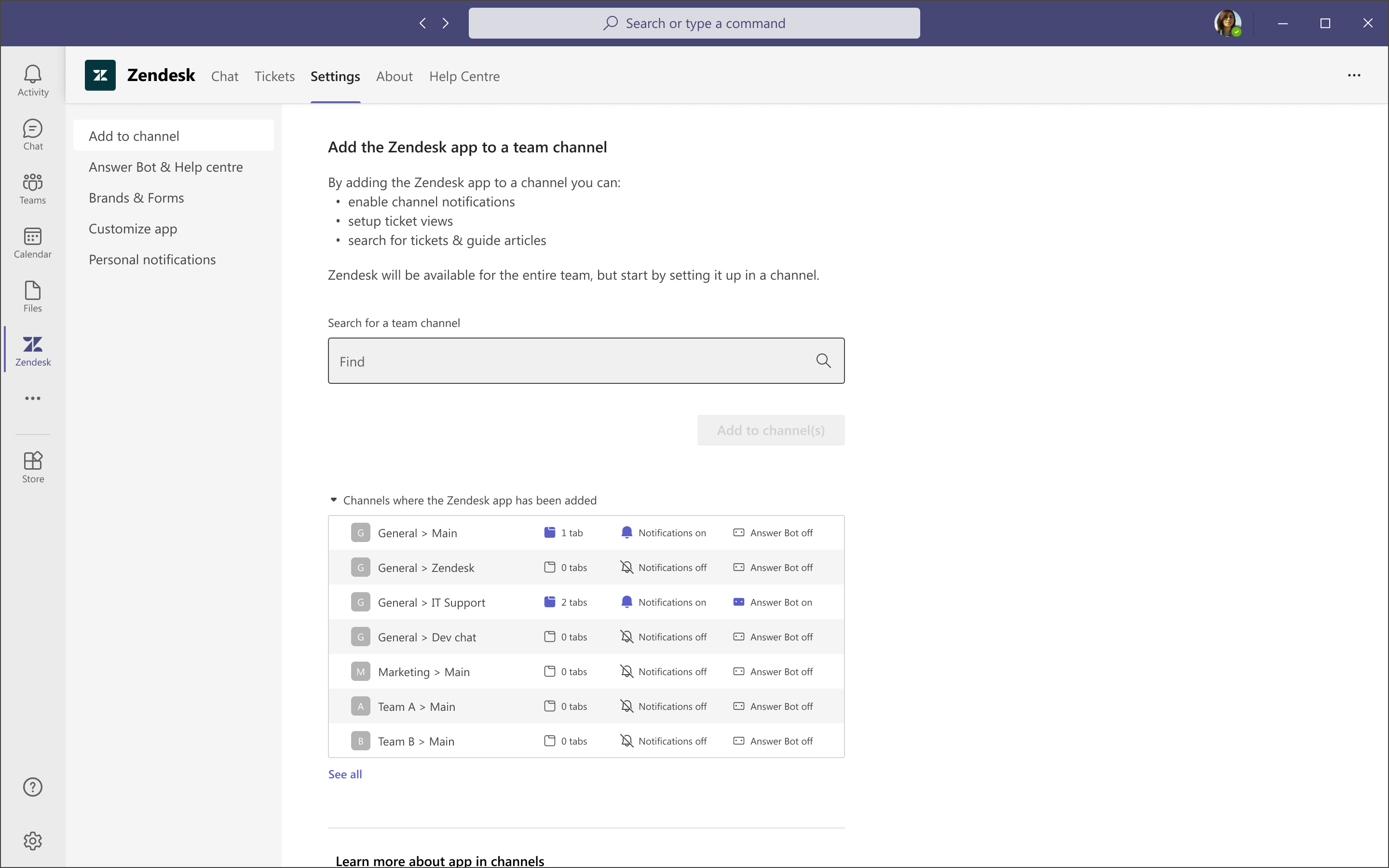Screen dimensions: 1389x868
Task: Click Notifications on for General > IT Support
Action: point(672,602)
